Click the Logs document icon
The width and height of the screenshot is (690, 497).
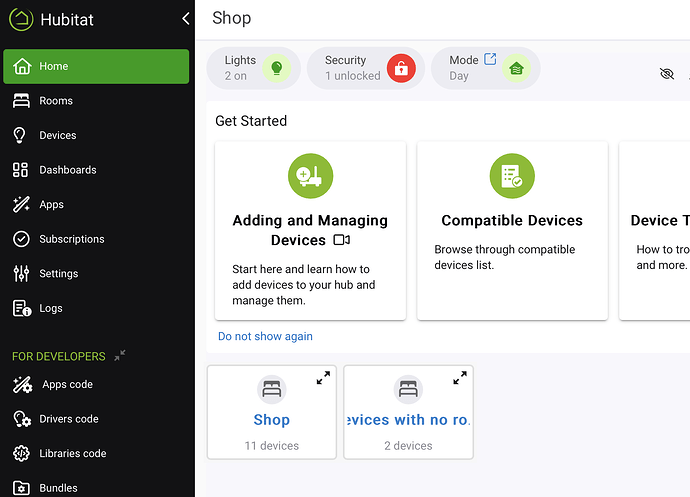pos(22,308)
